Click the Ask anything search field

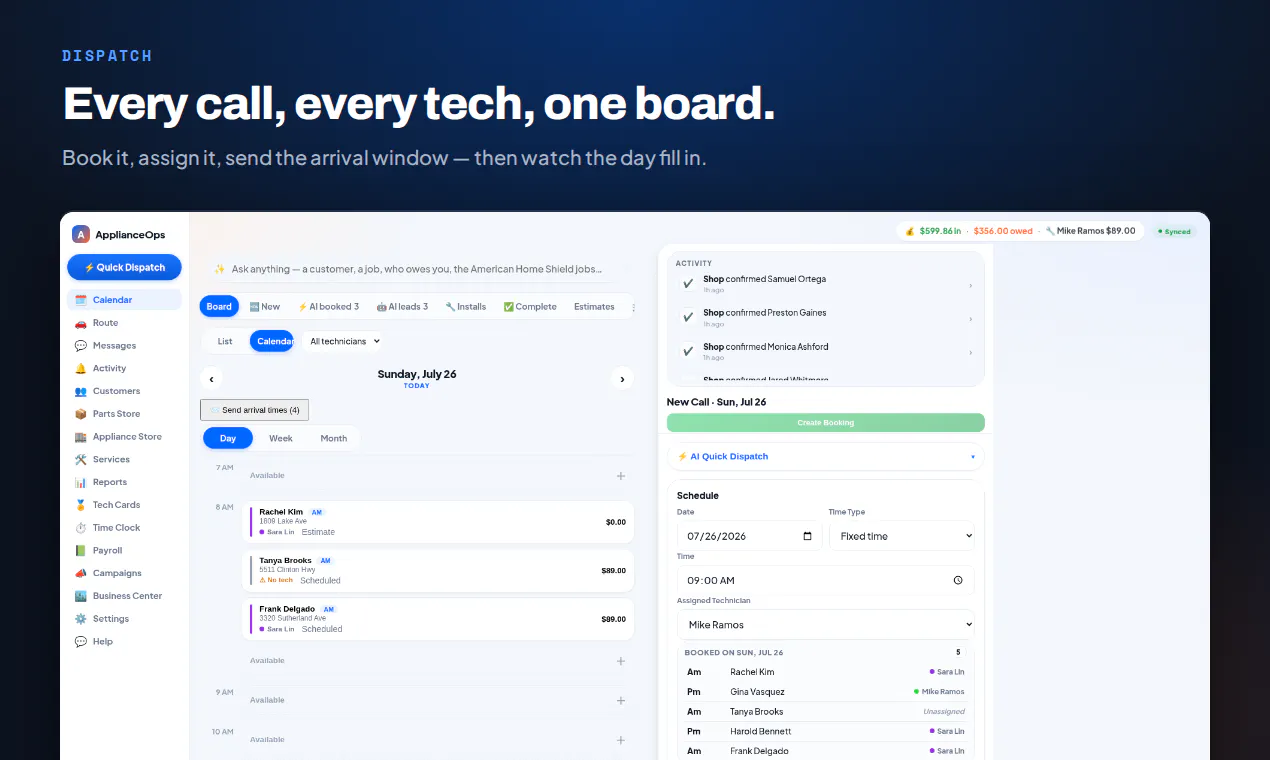[418, 269]
